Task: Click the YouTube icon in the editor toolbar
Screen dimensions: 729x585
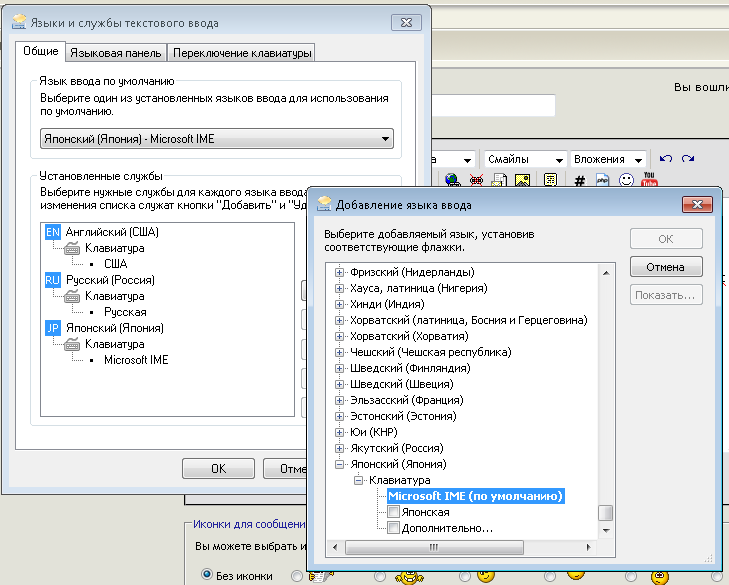Action: pos(649,181)
